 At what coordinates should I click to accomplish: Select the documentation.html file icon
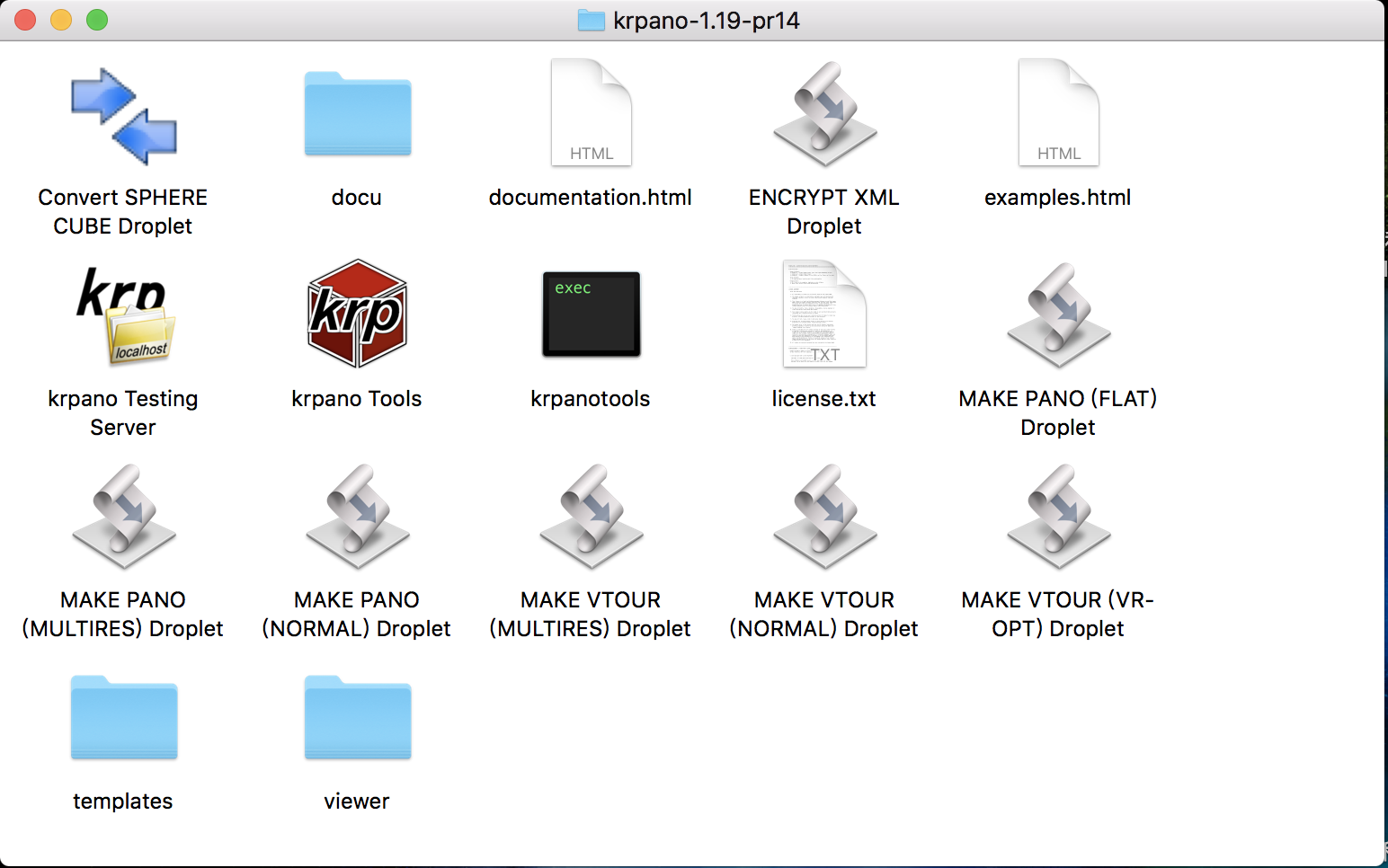[x=592, y=112]
